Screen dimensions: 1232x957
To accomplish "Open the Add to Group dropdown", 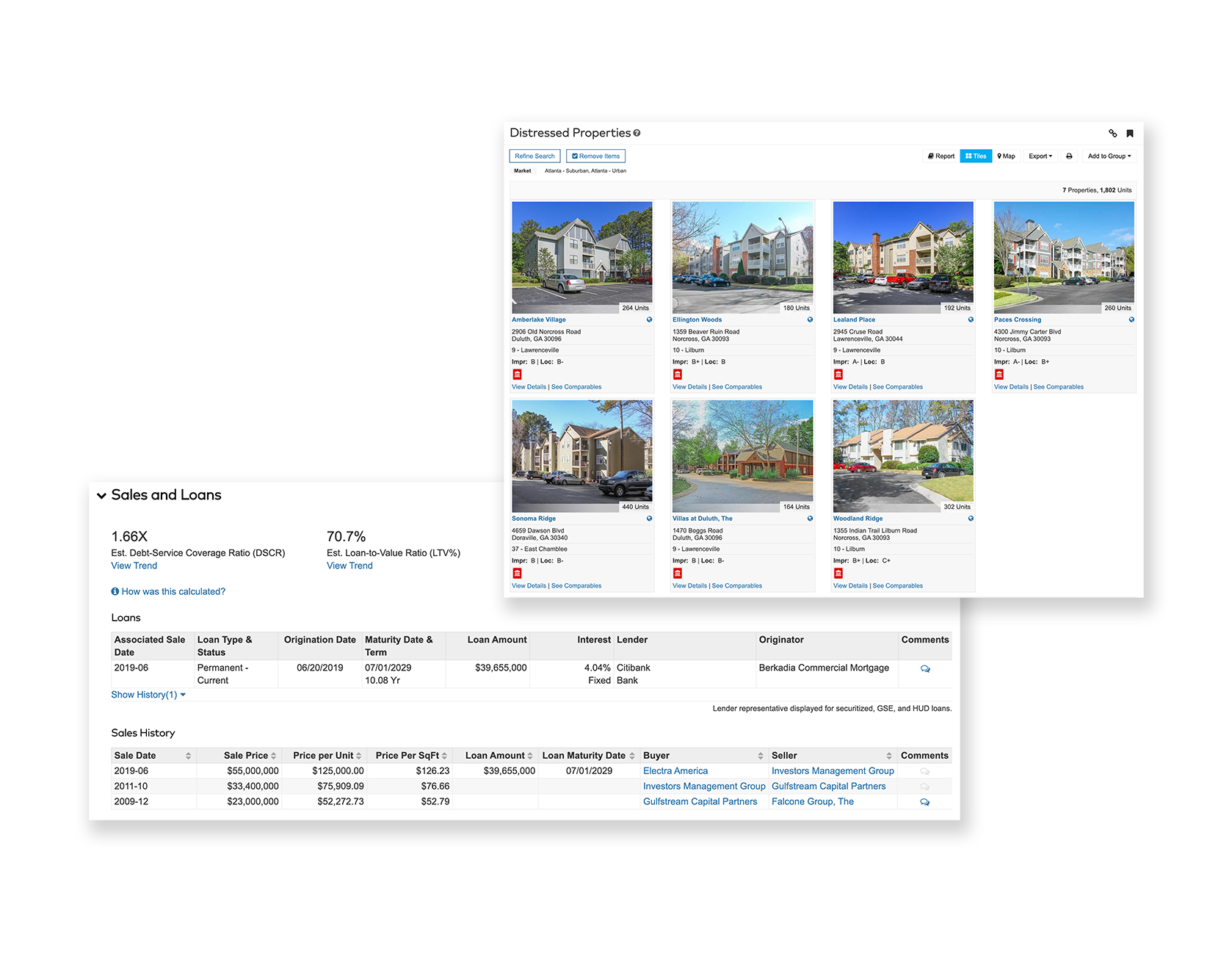I will (1109, 156).
